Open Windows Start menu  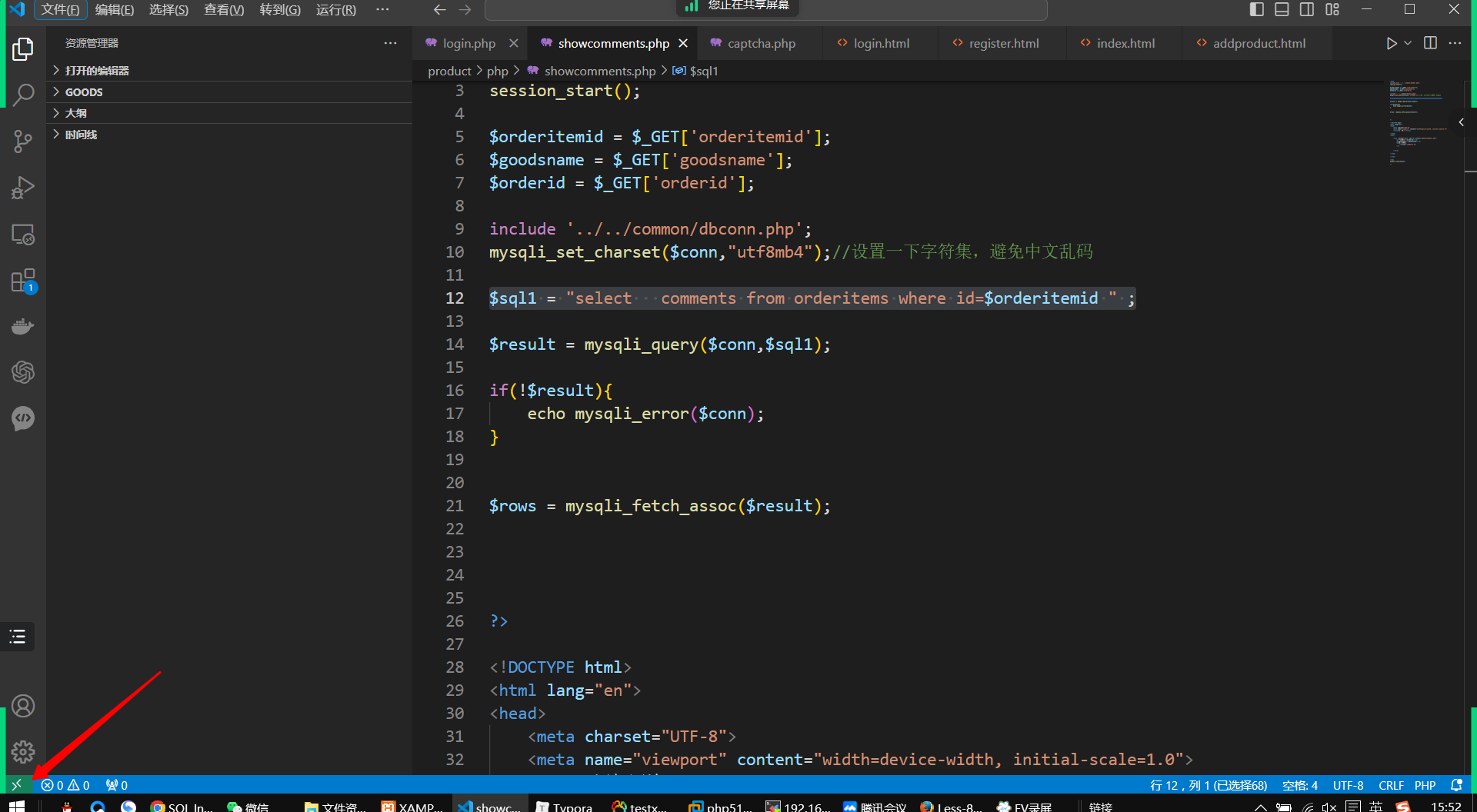(16, 805)
